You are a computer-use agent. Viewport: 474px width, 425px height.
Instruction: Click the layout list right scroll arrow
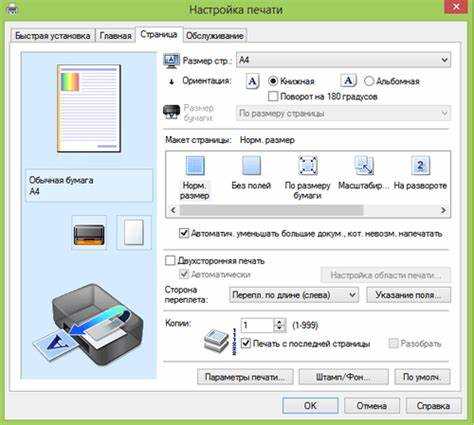[443, 210]
